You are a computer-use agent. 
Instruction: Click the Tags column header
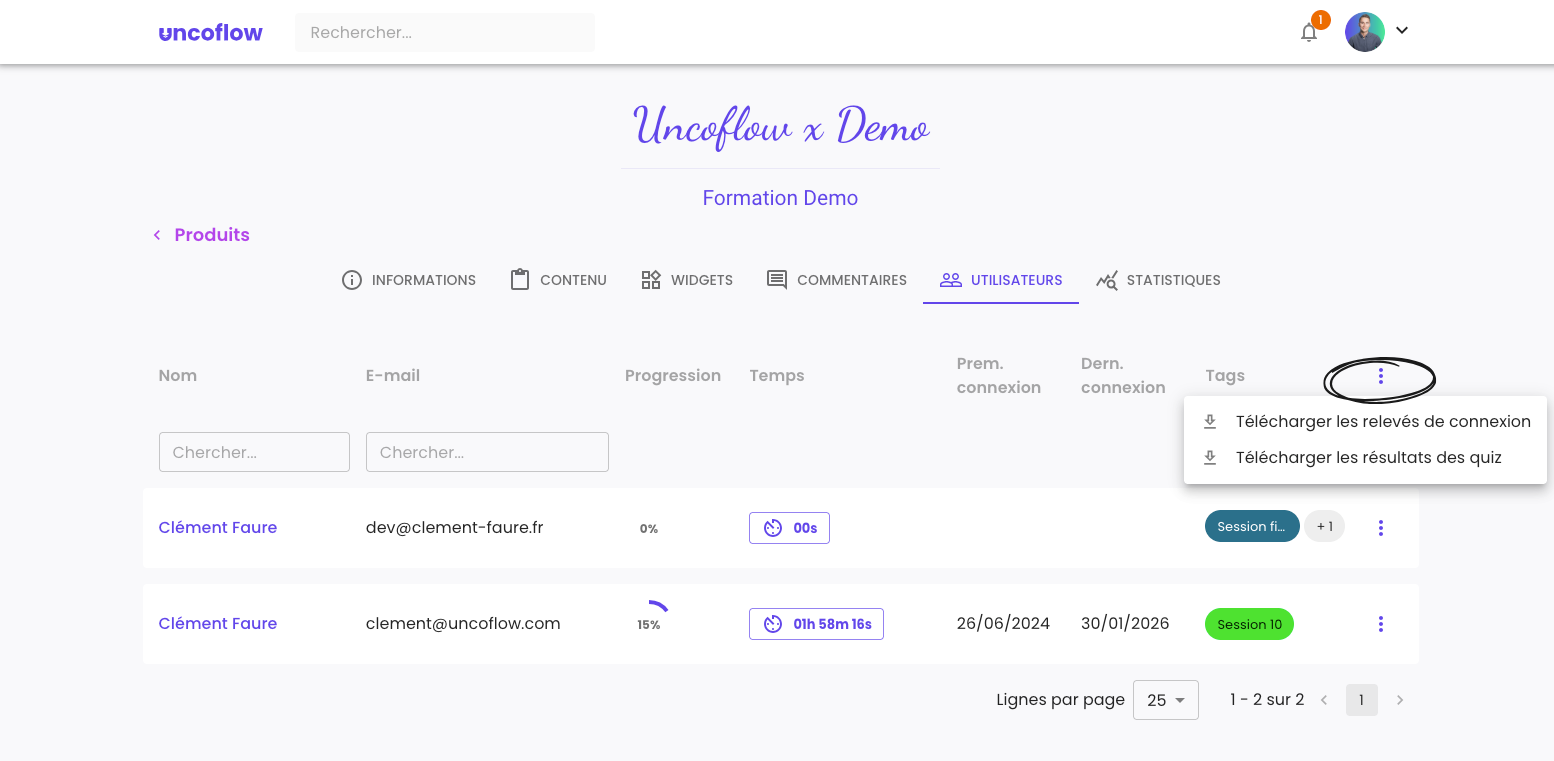click(x=1225, y=376)
